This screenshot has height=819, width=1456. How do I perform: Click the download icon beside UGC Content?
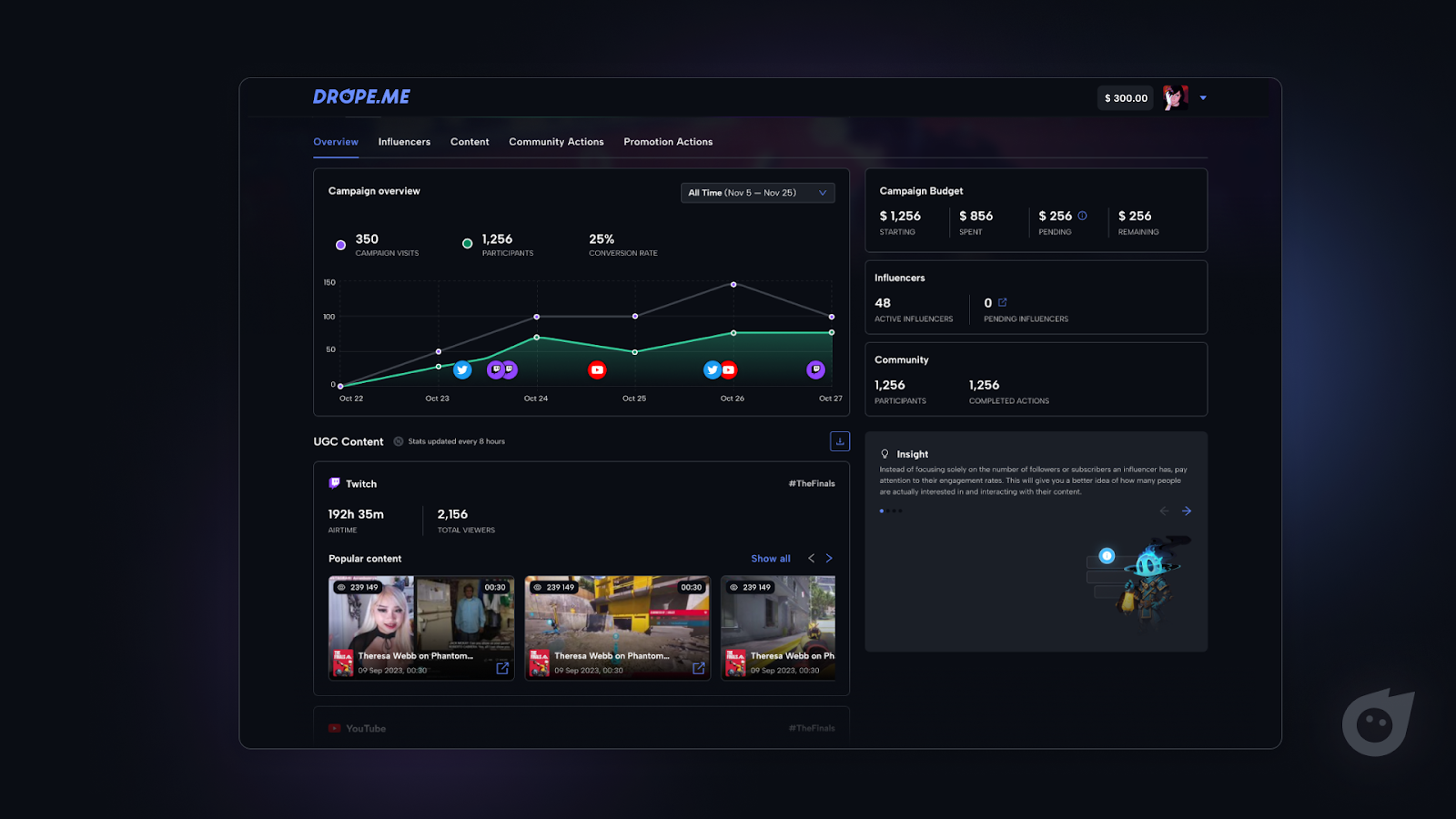[x=840, y=441]
